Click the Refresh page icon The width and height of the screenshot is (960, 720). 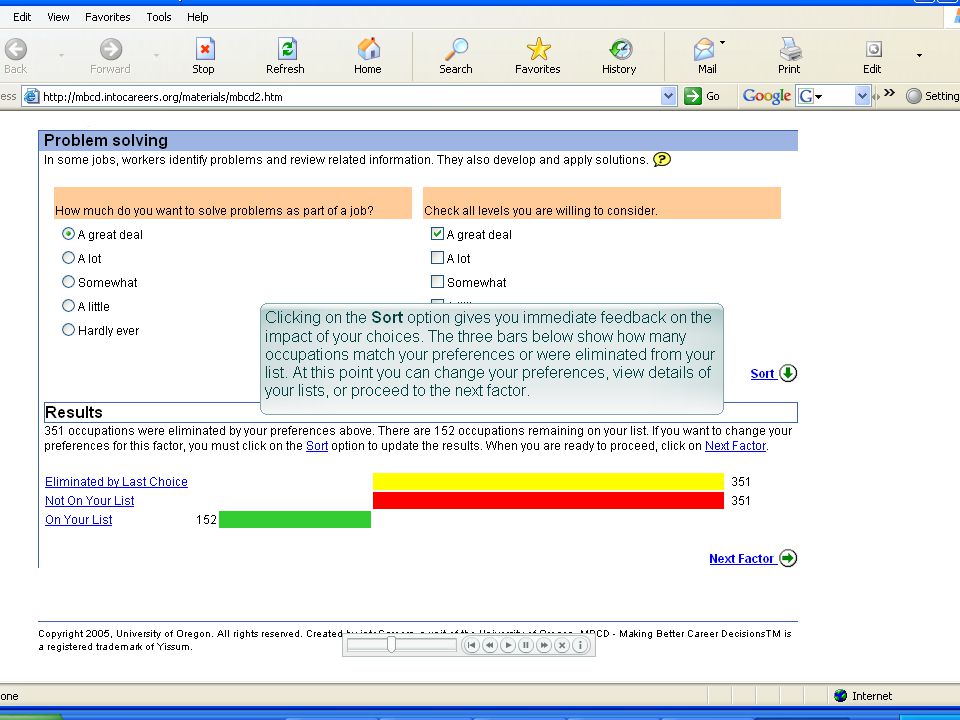287,49
